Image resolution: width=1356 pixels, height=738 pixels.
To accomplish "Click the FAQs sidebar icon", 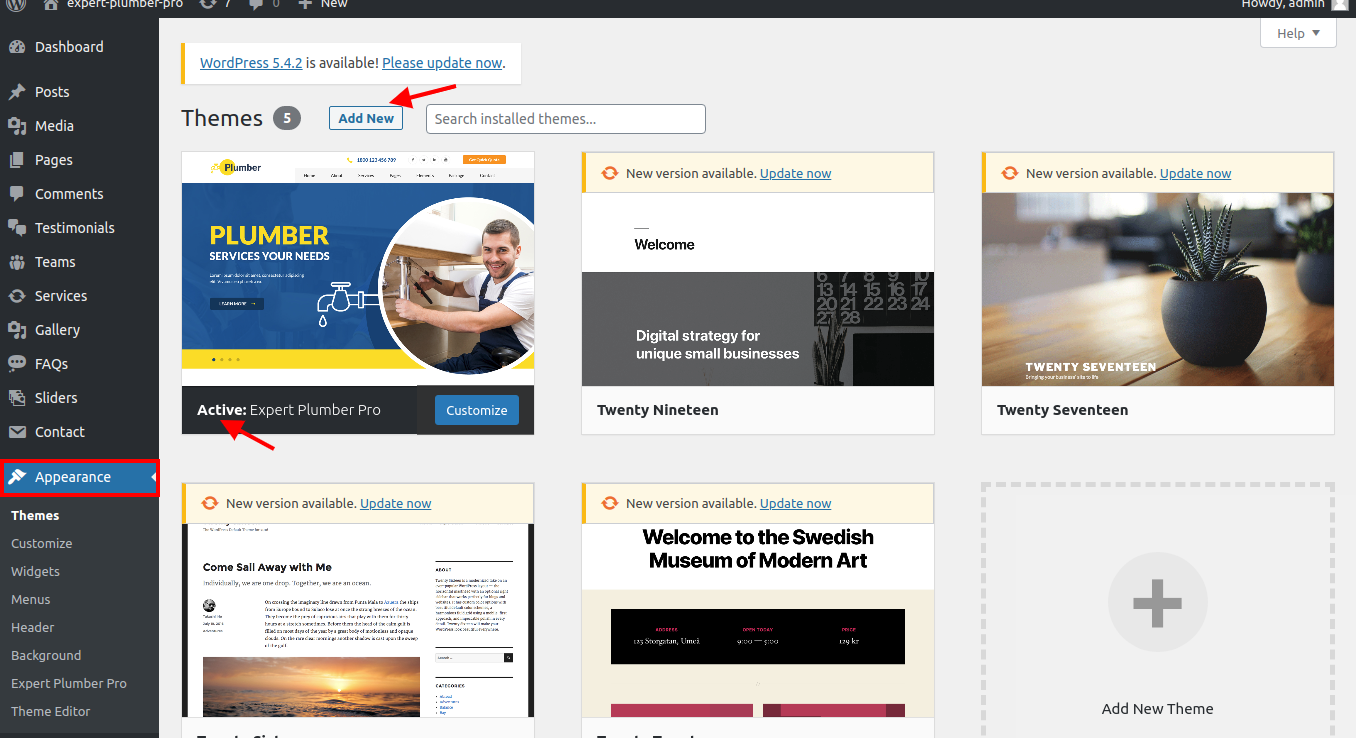I will tap(17, 364).
